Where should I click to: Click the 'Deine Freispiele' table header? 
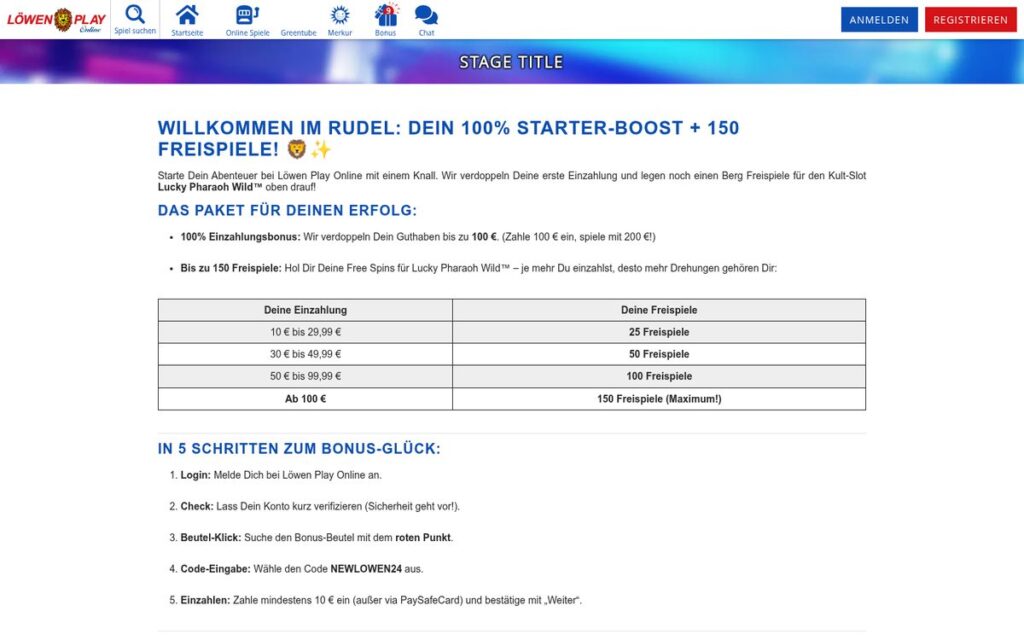(659, 310)
